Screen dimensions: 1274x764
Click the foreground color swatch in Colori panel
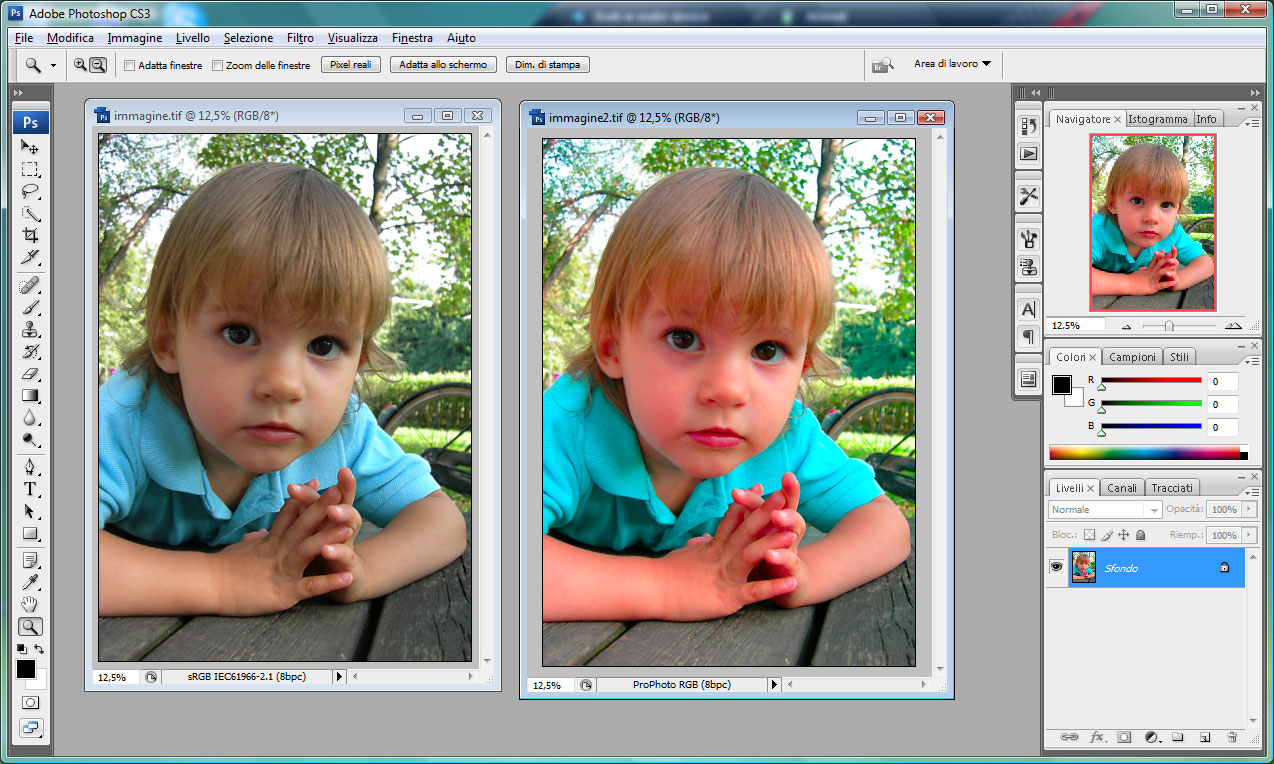pos(1061,385)
